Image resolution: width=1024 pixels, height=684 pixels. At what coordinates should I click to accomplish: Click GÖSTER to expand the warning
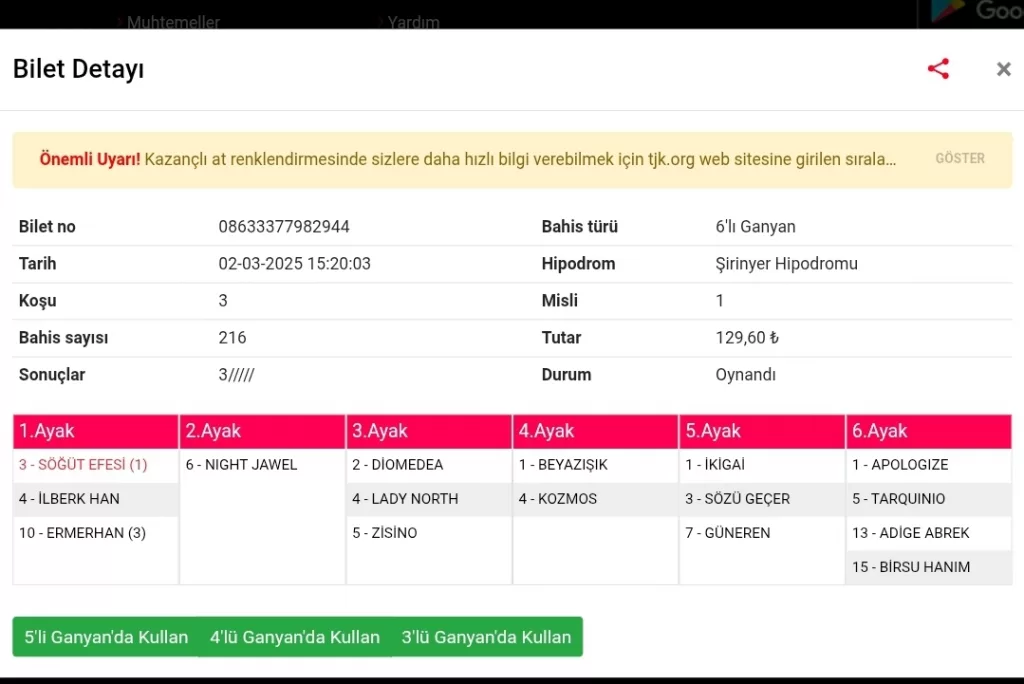click(959, 159)
